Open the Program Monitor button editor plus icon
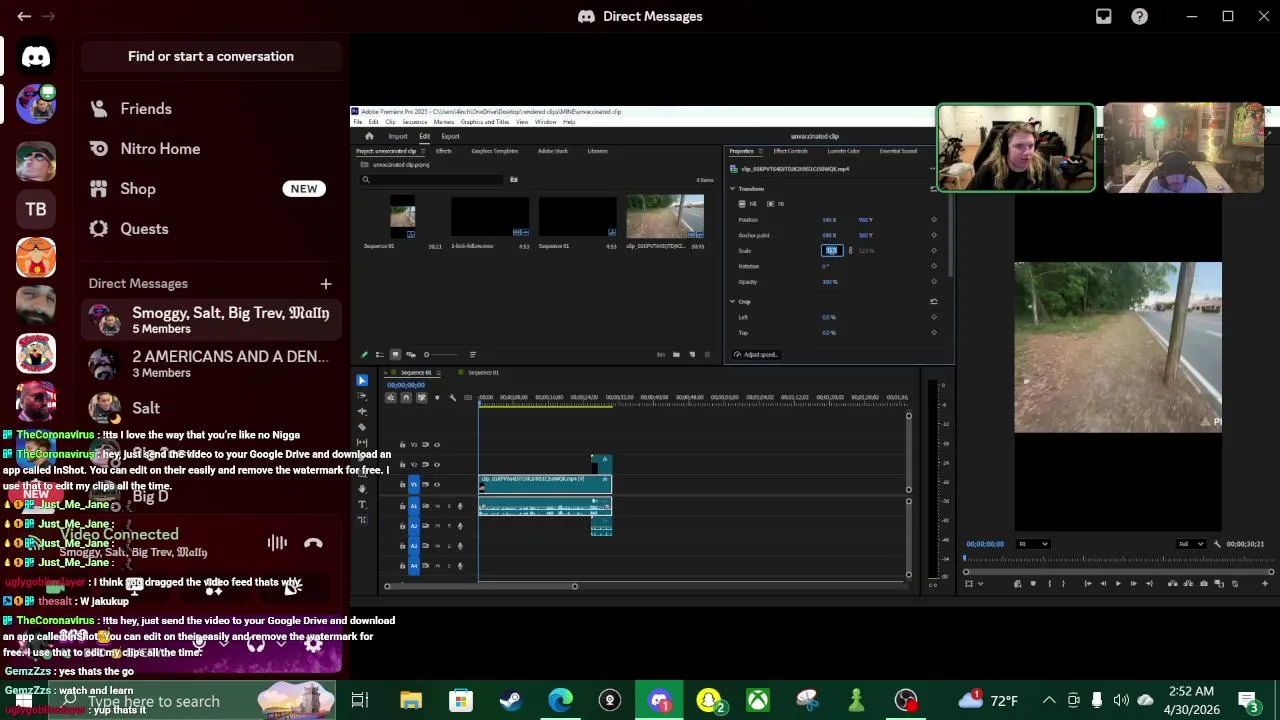 (x=1265, y=583)
